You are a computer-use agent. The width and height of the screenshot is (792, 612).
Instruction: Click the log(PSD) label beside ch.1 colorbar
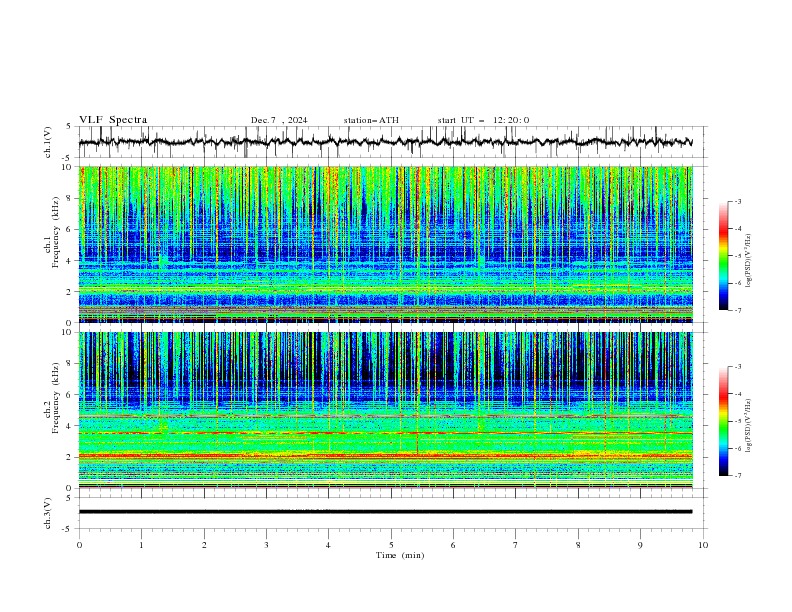coord(748,261)
